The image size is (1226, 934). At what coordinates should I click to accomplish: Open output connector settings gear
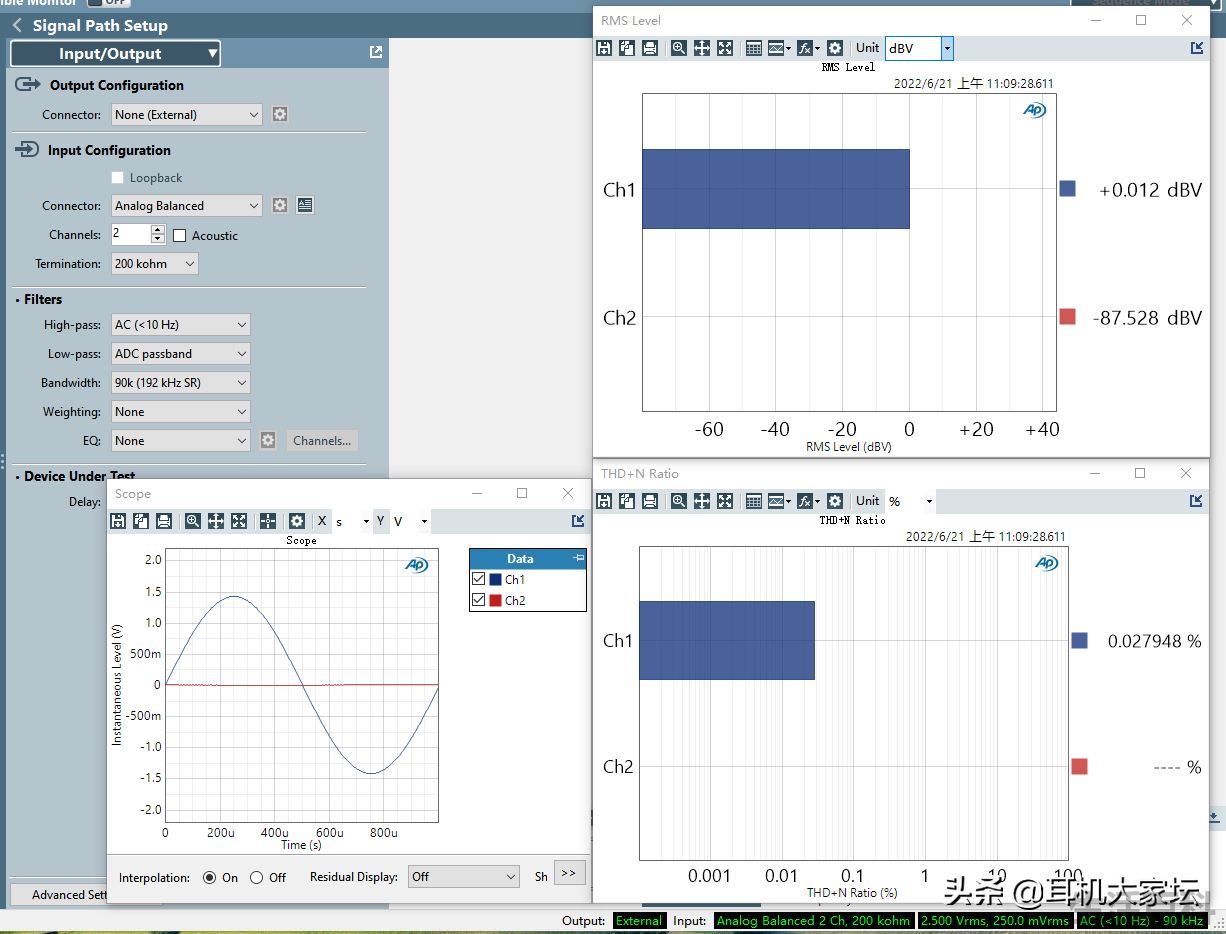pos(280,114)
